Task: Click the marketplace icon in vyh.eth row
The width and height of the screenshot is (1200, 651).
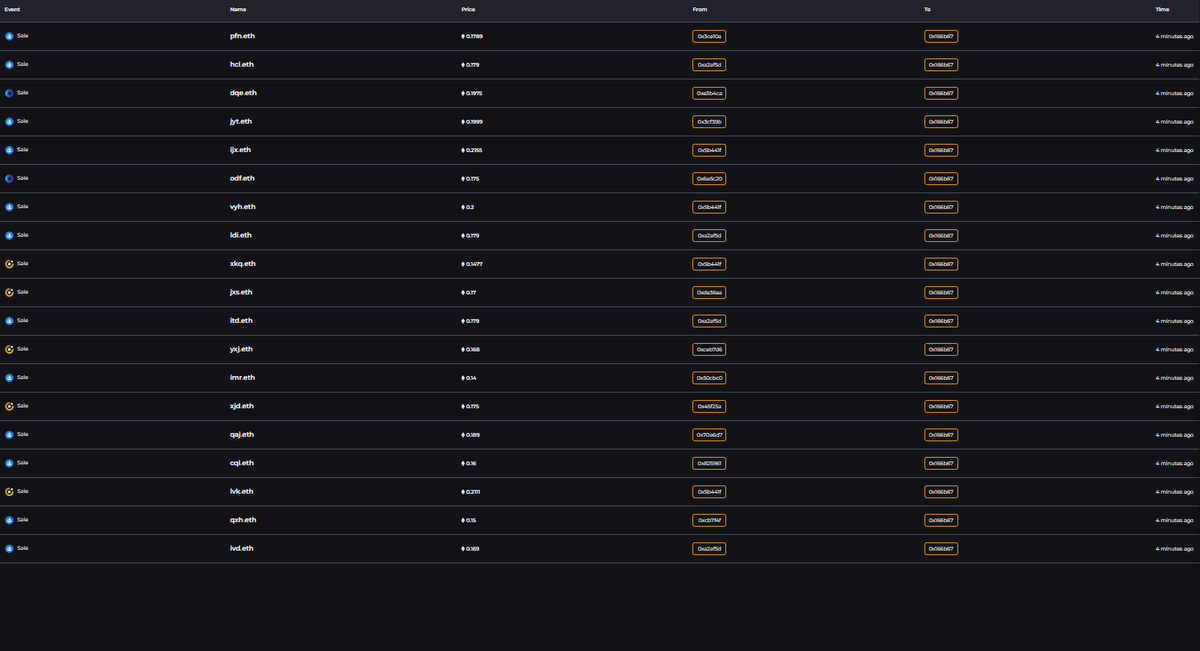Action: click(x=10, y=207)
